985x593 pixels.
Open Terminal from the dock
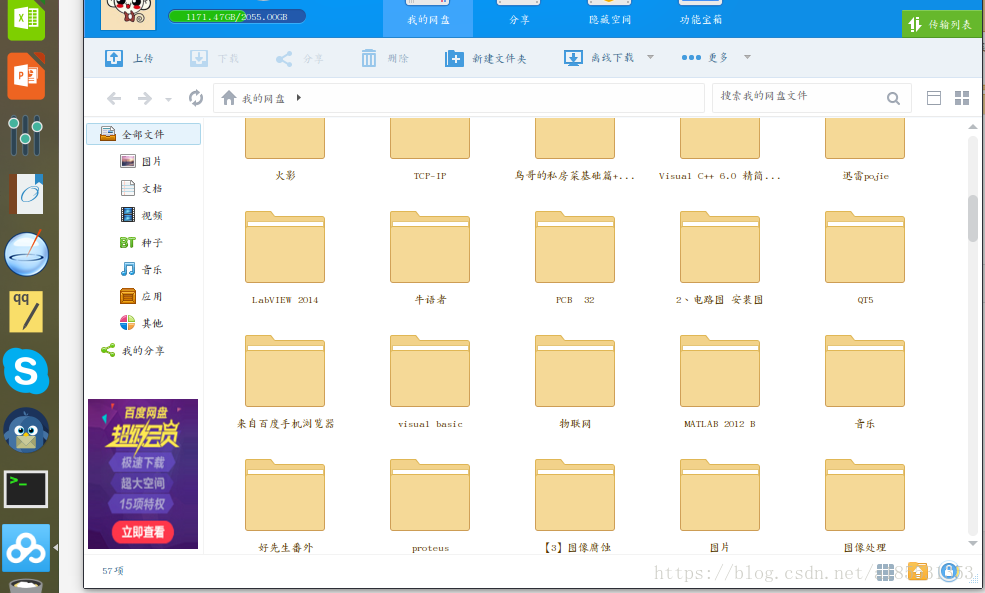26,489
